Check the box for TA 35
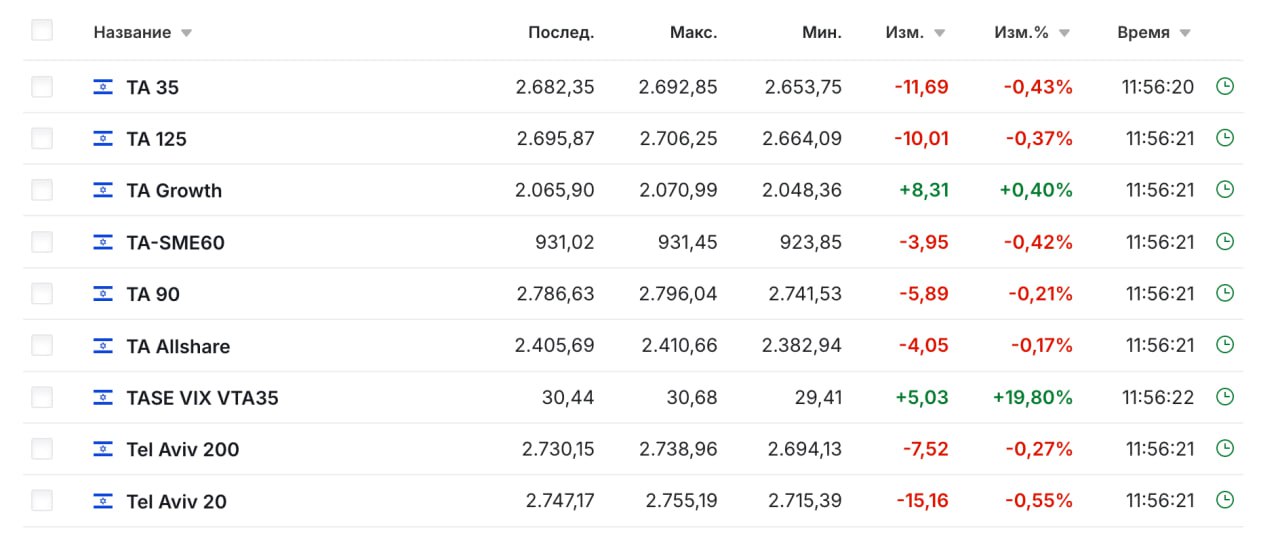This screenshot has height=541, width=1280. (x=42, y=87)
